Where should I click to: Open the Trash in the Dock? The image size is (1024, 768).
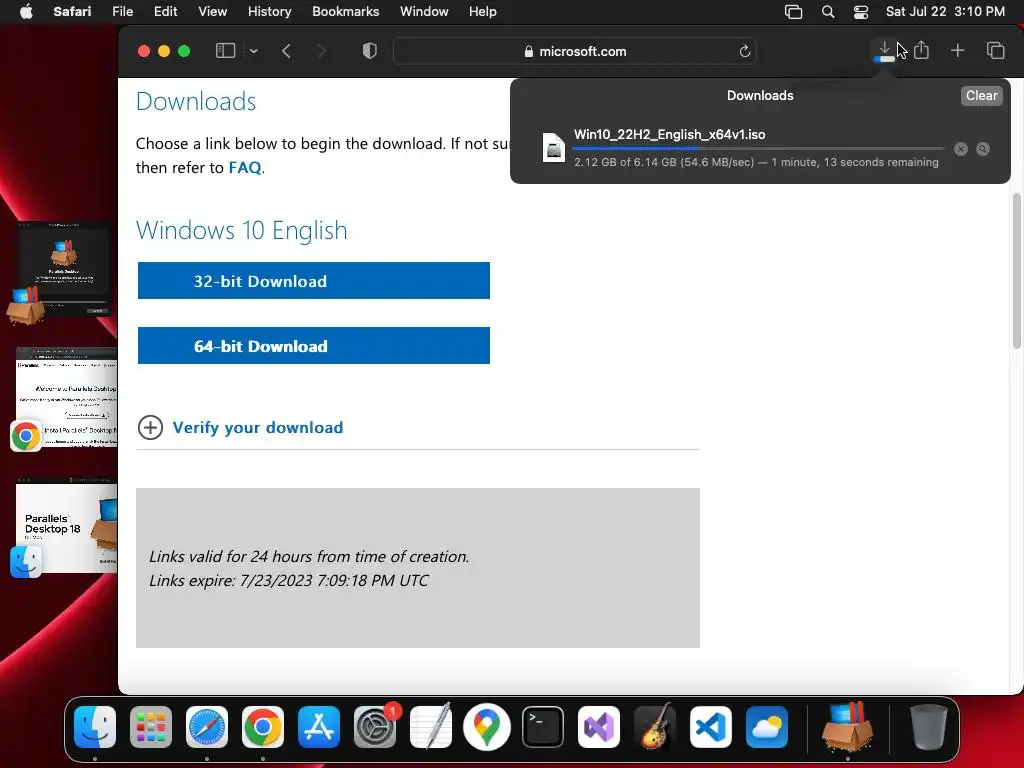point(929,726)
